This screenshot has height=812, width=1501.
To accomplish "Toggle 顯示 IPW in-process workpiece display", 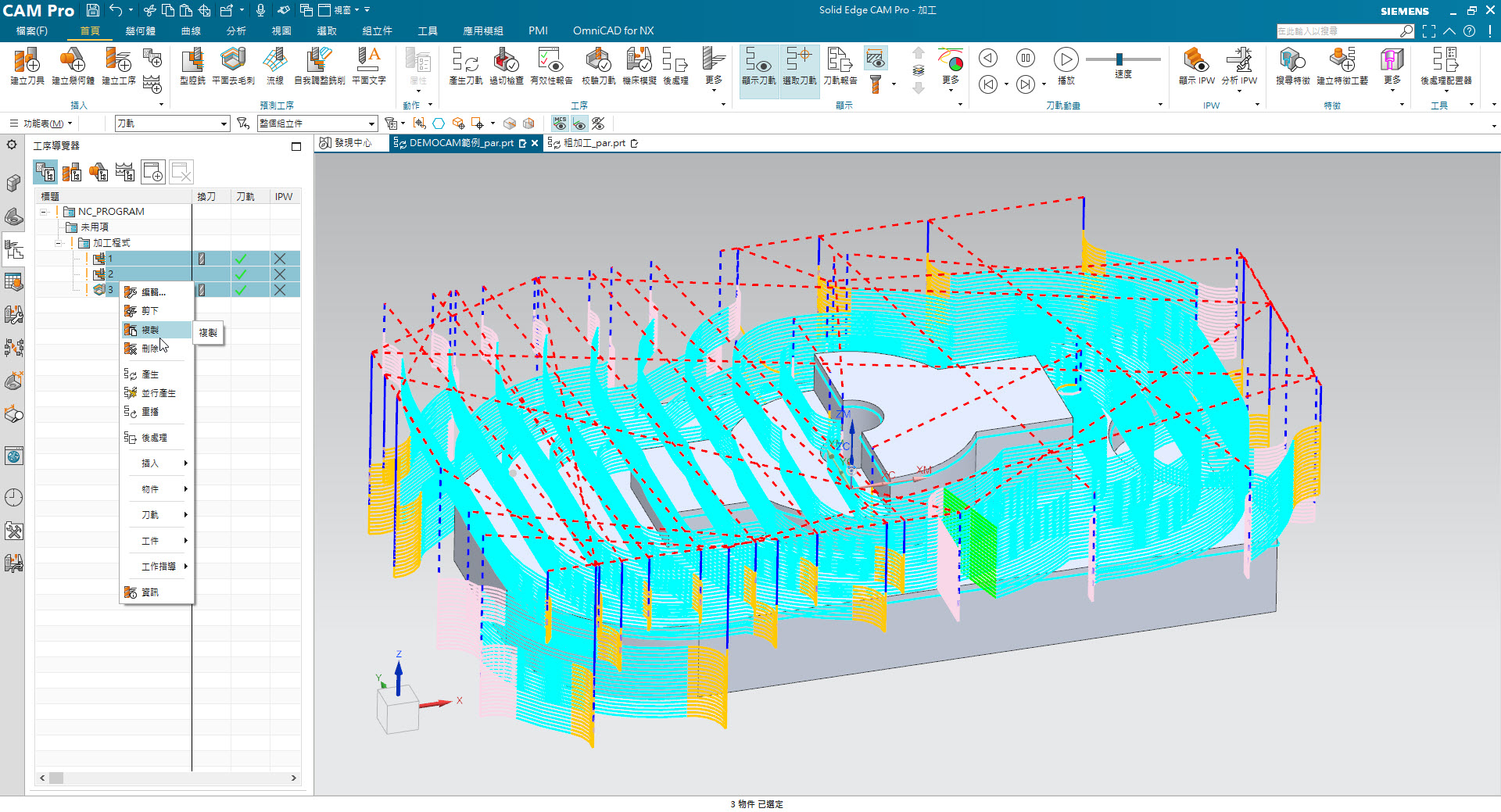I will [x=1197, y=66].
